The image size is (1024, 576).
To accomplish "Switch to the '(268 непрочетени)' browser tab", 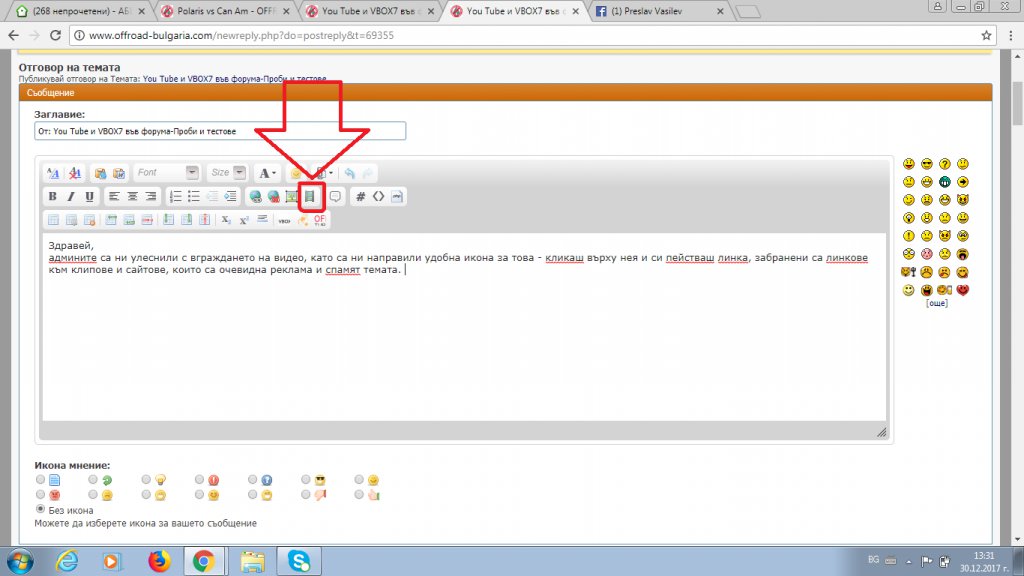I will click(x=80, y=11).
